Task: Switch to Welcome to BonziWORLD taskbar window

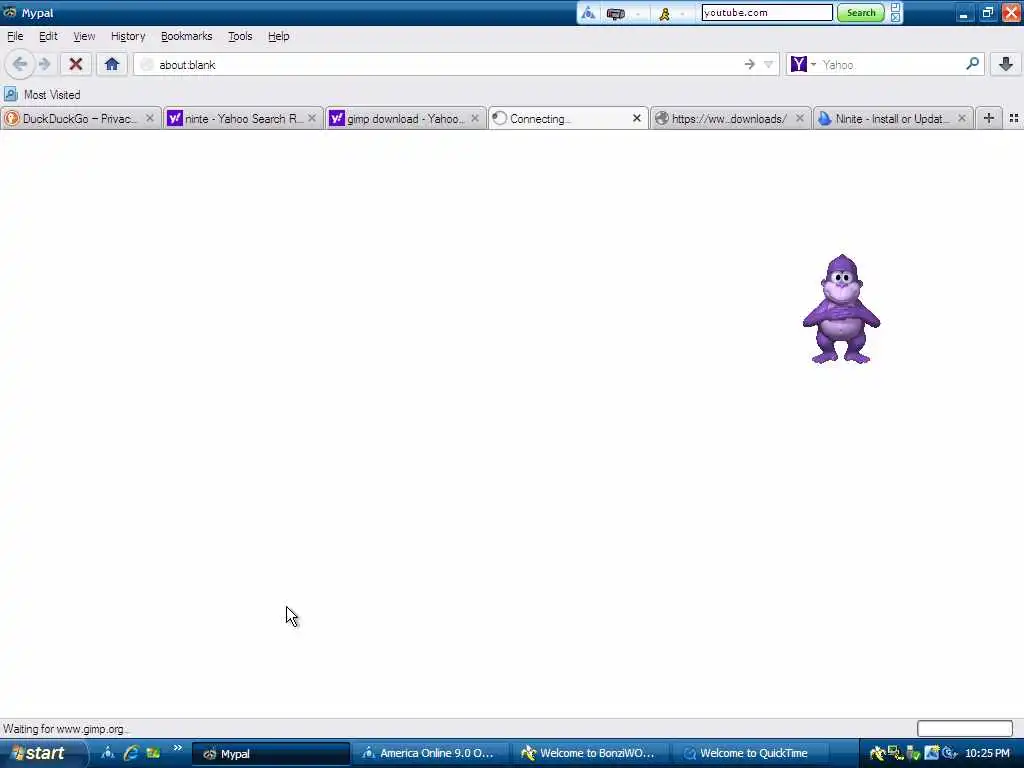Action: click(592, 754)
